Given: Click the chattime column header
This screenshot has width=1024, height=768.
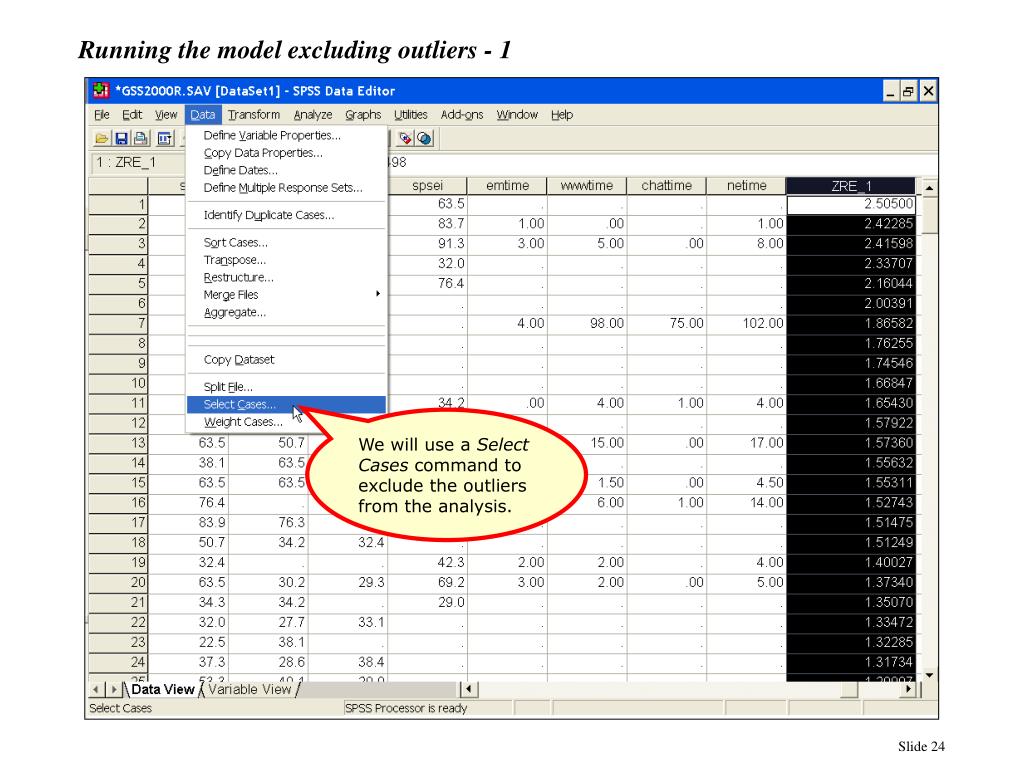Looking at the screenshot, I should pyautogui.click(x=666, y=185).
